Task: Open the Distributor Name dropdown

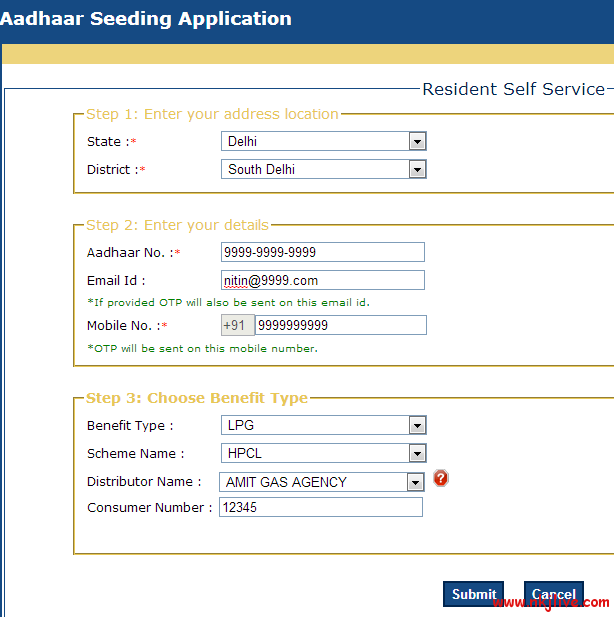Action: (x=322, y=482)
